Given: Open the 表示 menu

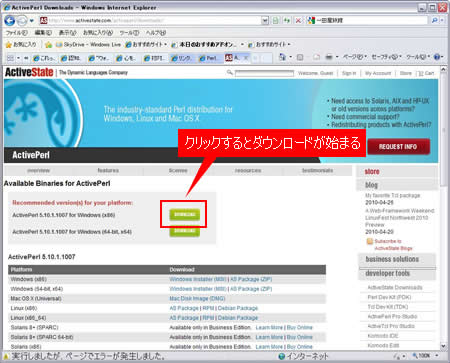Looking at the screenshot, I should [x=68, y=33].
